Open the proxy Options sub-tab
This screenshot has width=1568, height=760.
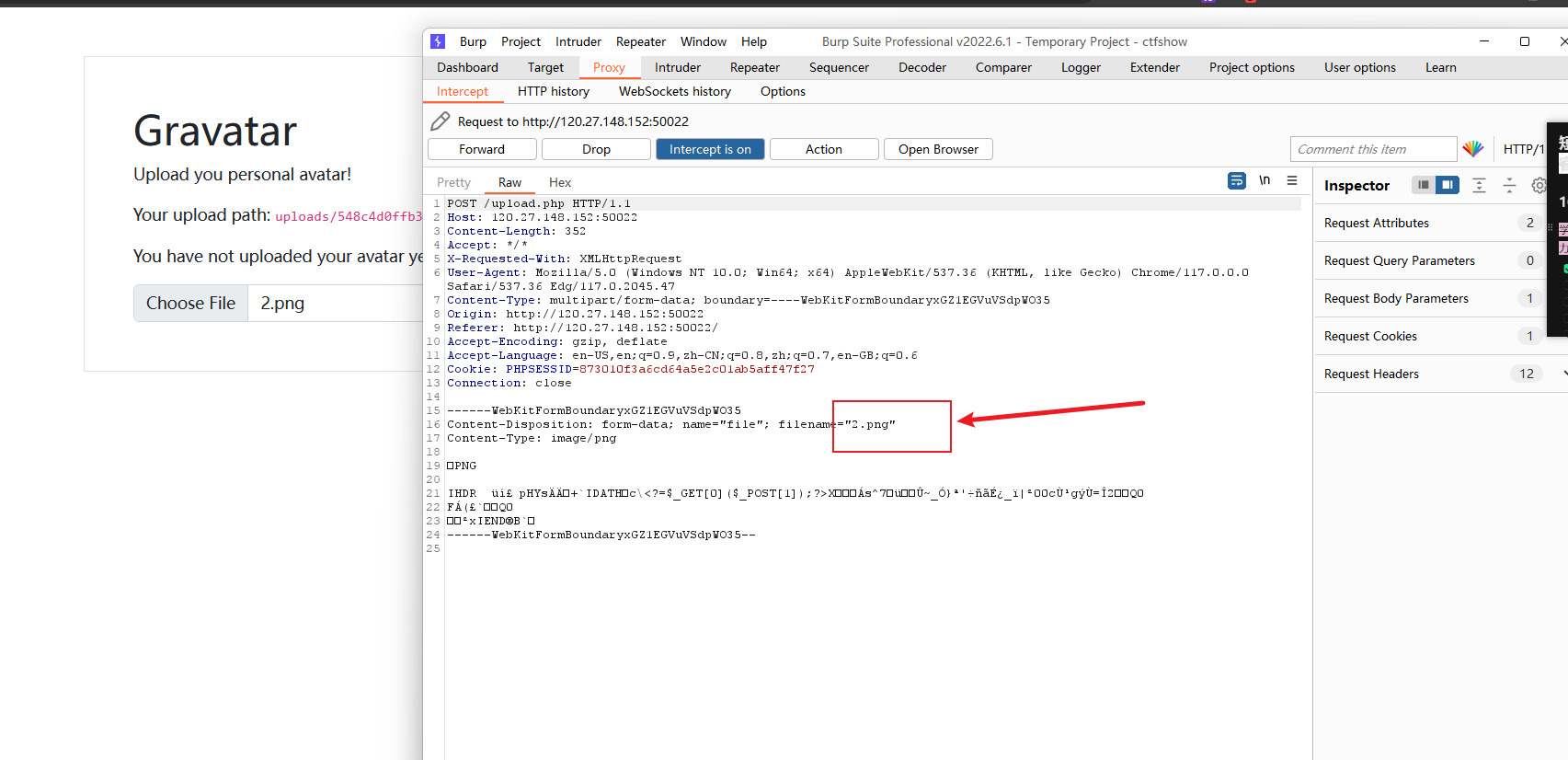point(783,91)
